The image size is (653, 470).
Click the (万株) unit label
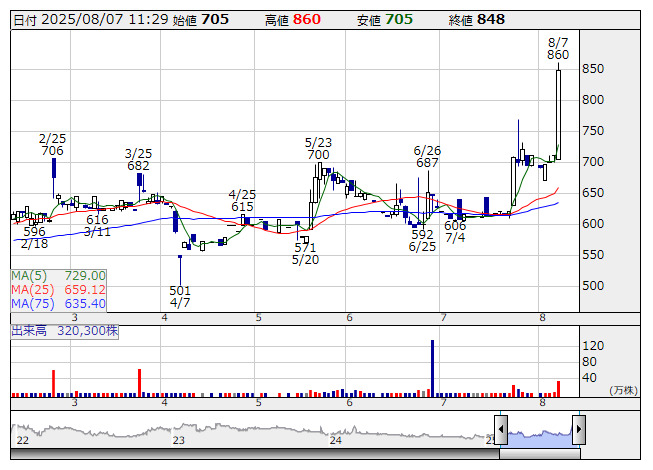pos(623,390)
